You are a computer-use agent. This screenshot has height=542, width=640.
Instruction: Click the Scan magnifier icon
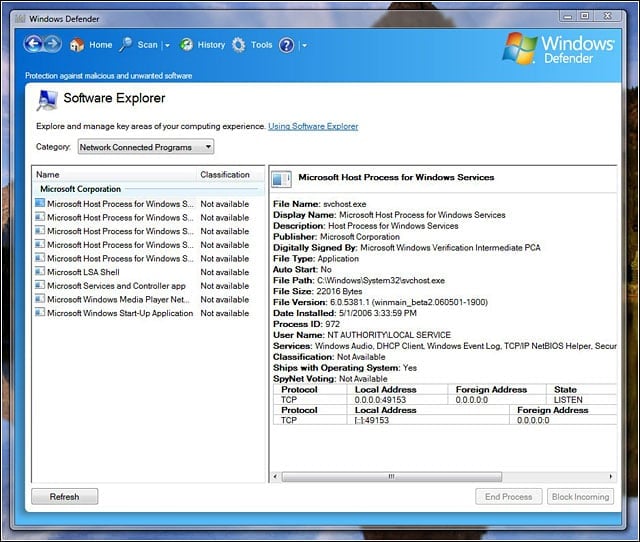click(x=126, y=44)
